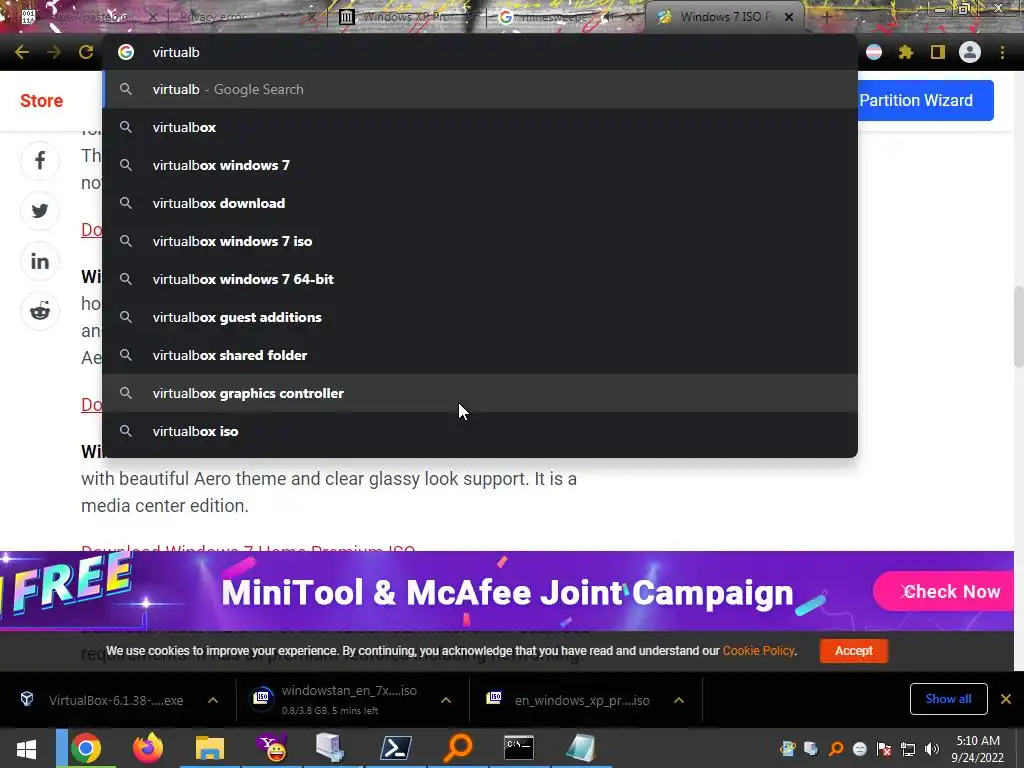Screen dimensions: 1024x768
Task: Select suggestion 'virtualbox windows 7'
Action: 480,165
